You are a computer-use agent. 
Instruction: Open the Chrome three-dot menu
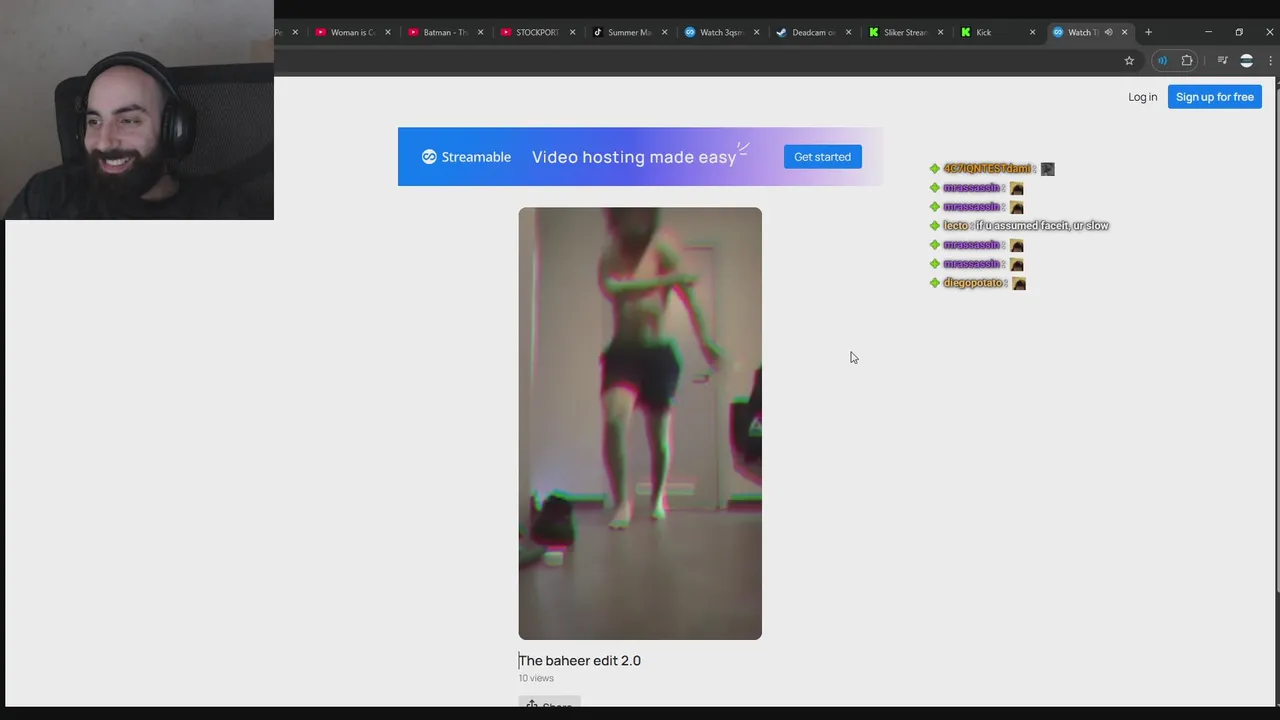click(1270, 61)
